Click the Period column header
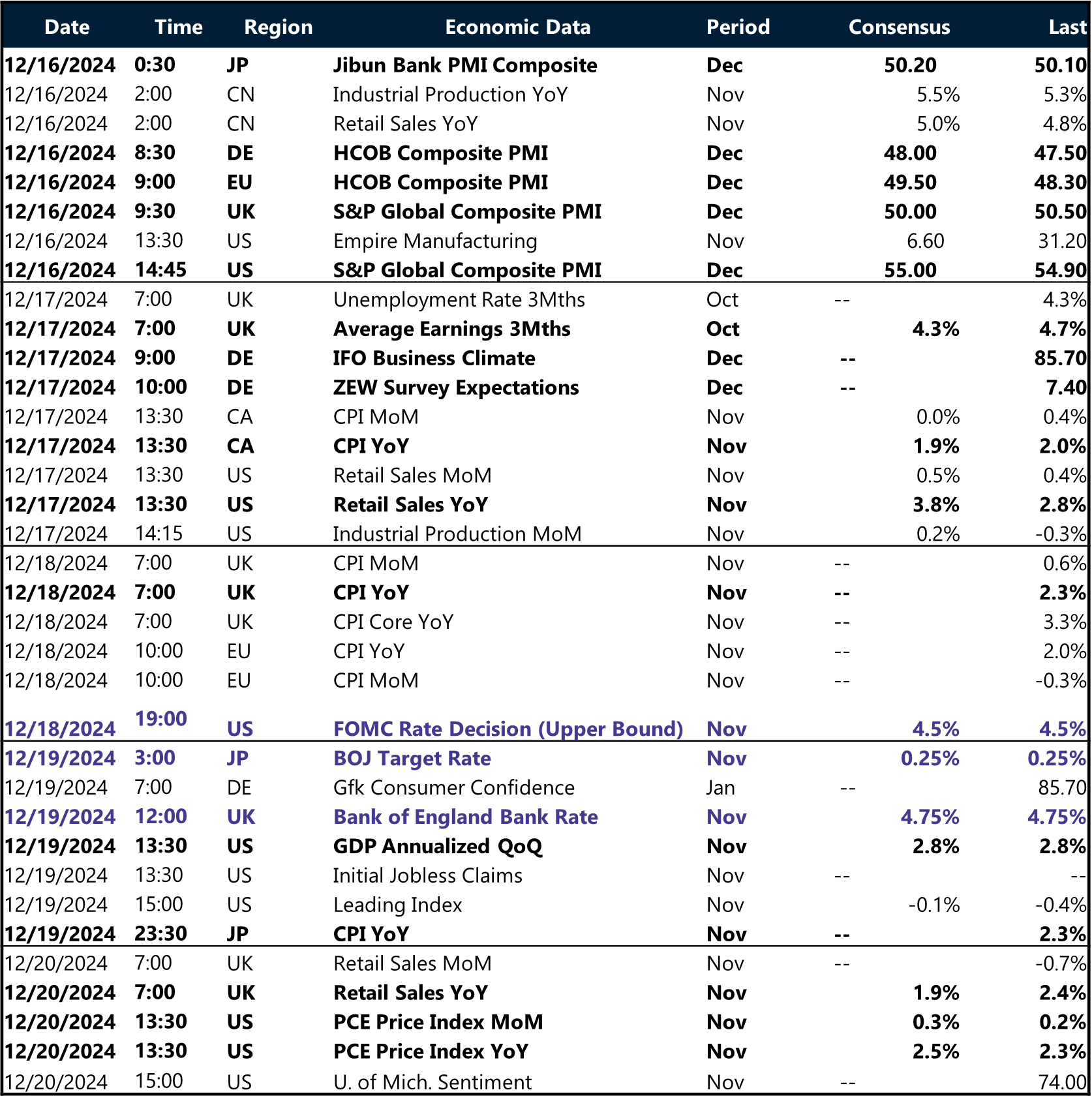The image size is (1092, 1107). pyautogui.click(x=738, y=27)
